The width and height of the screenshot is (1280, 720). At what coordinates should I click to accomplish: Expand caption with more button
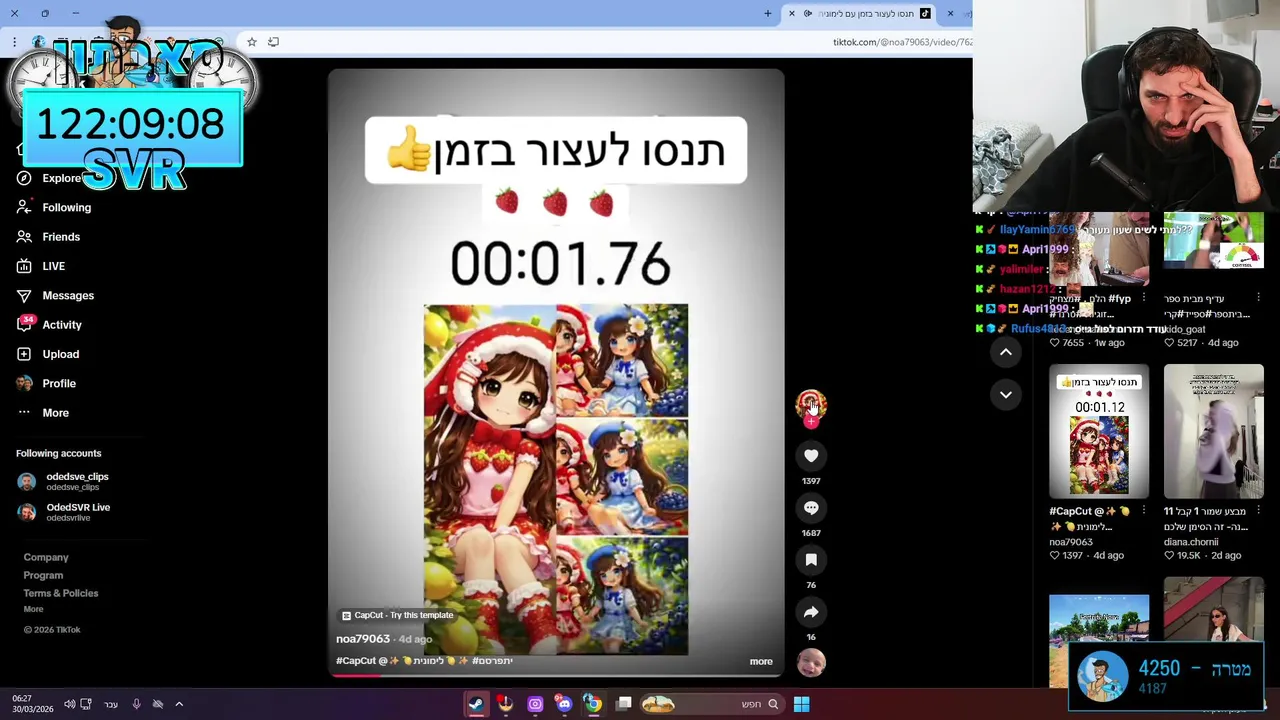pyautogui.click(x=761, y=661)
